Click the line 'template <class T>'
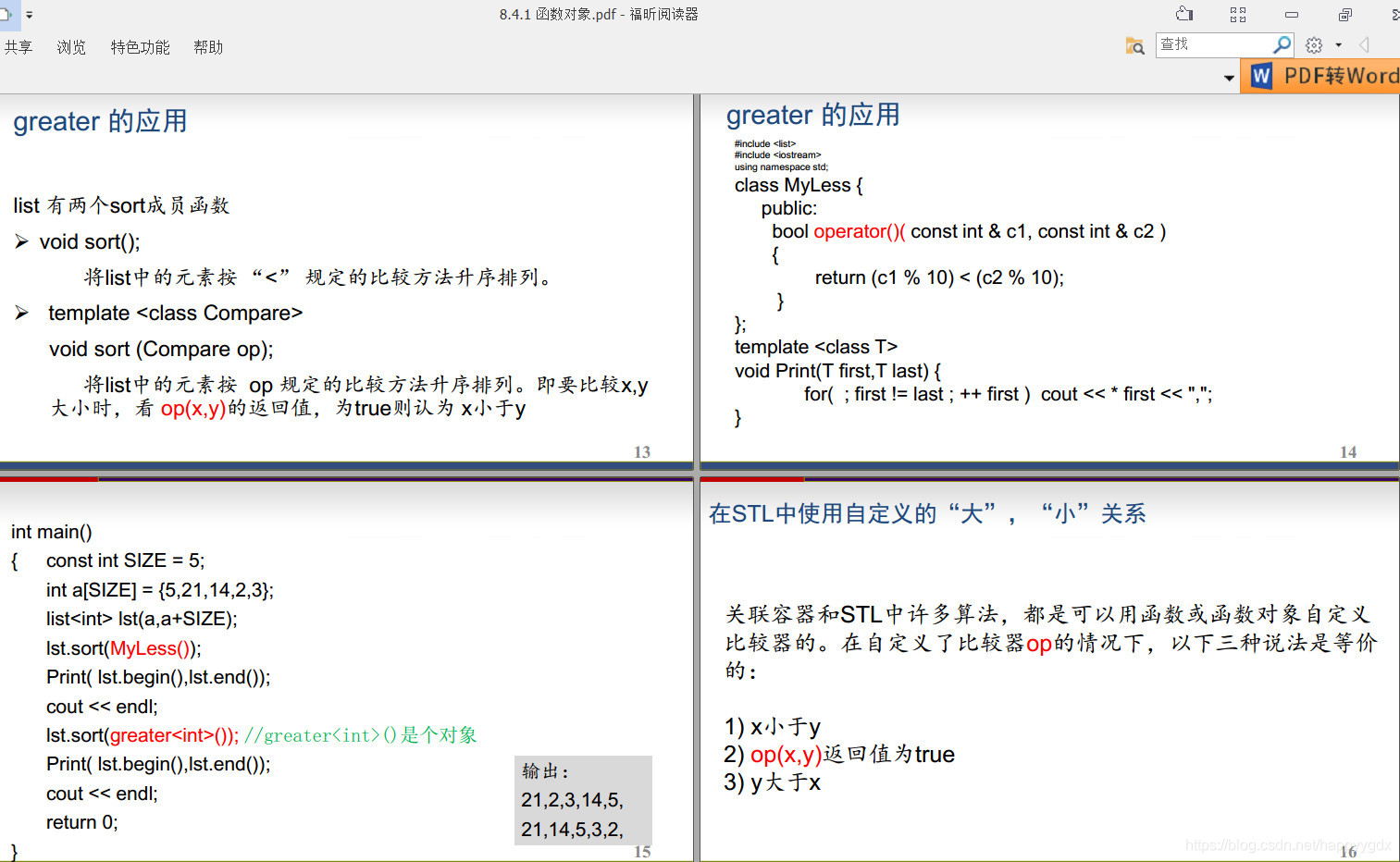Viewport: 1400px width, 862px height. (815, 347)
